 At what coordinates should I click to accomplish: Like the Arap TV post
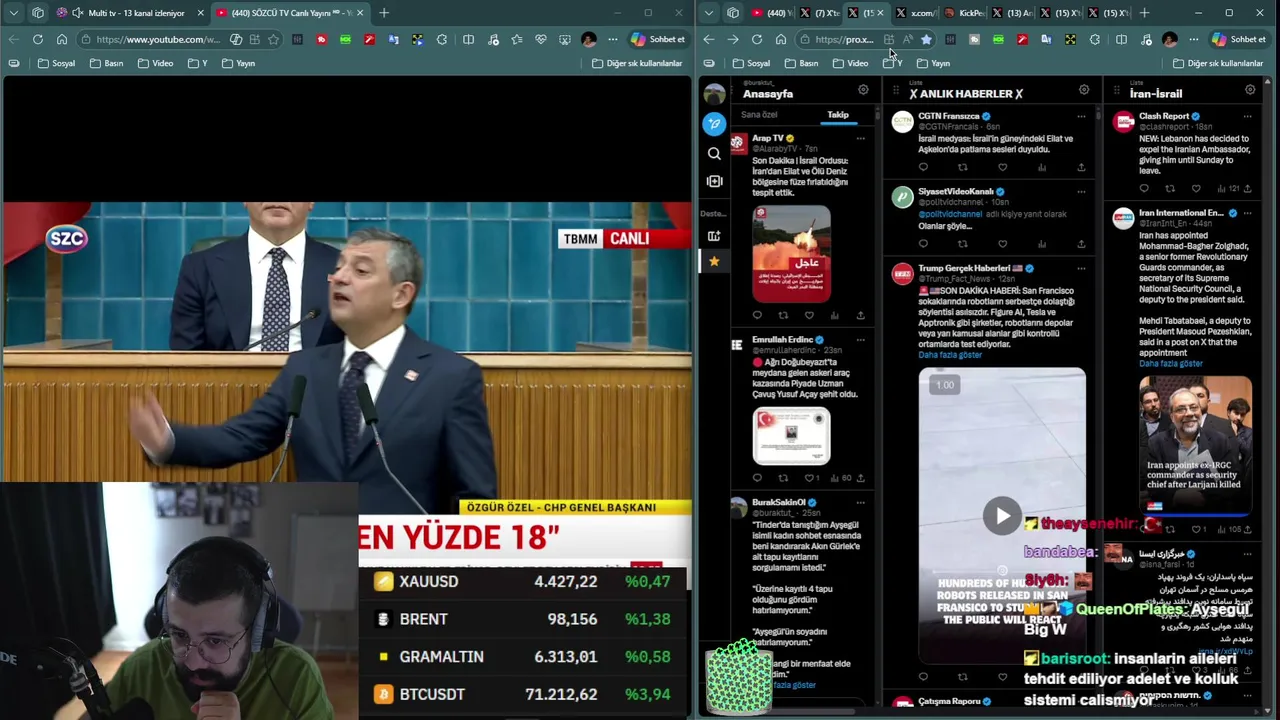pos(809,315)
